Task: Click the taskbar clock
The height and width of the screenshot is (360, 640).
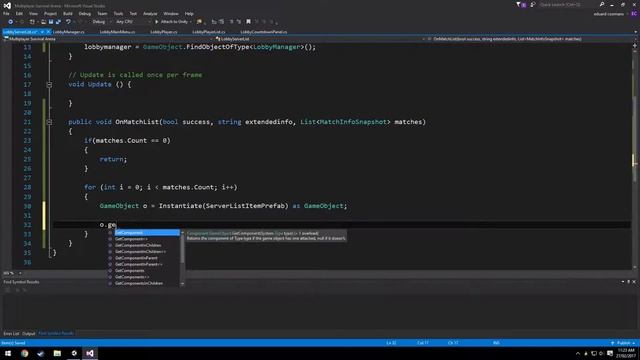Action: [626, 353]
